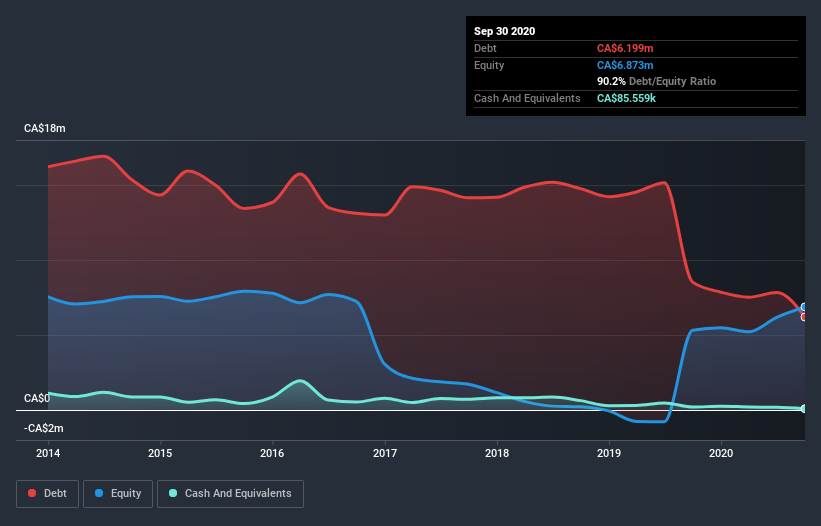Click the 2020 x-axis label
This screenshot has width=821, height=526.
[x=721, y=453]
